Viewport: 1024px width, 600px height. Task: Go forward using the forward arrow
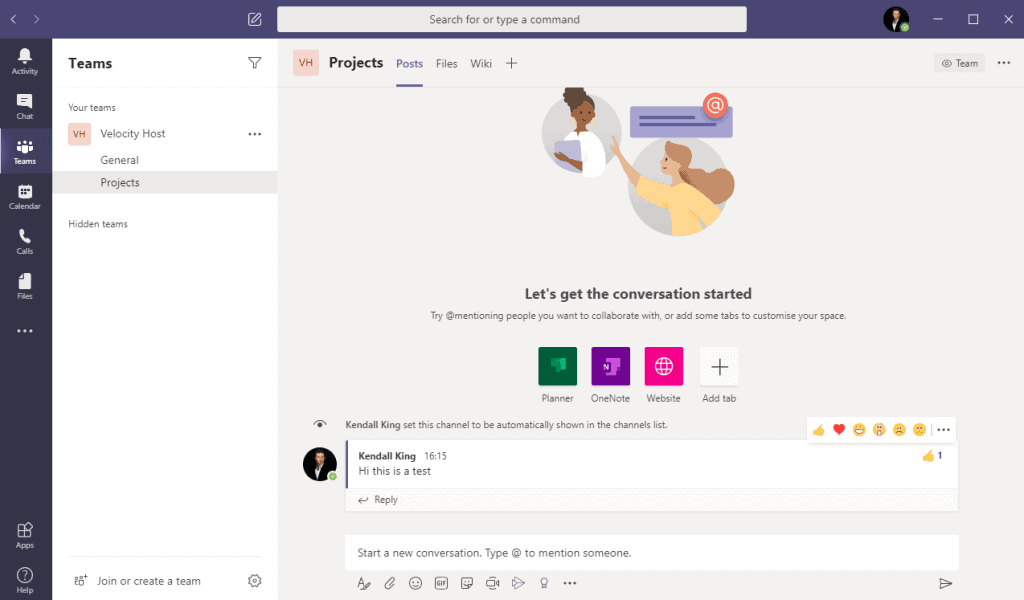(37, 20)
